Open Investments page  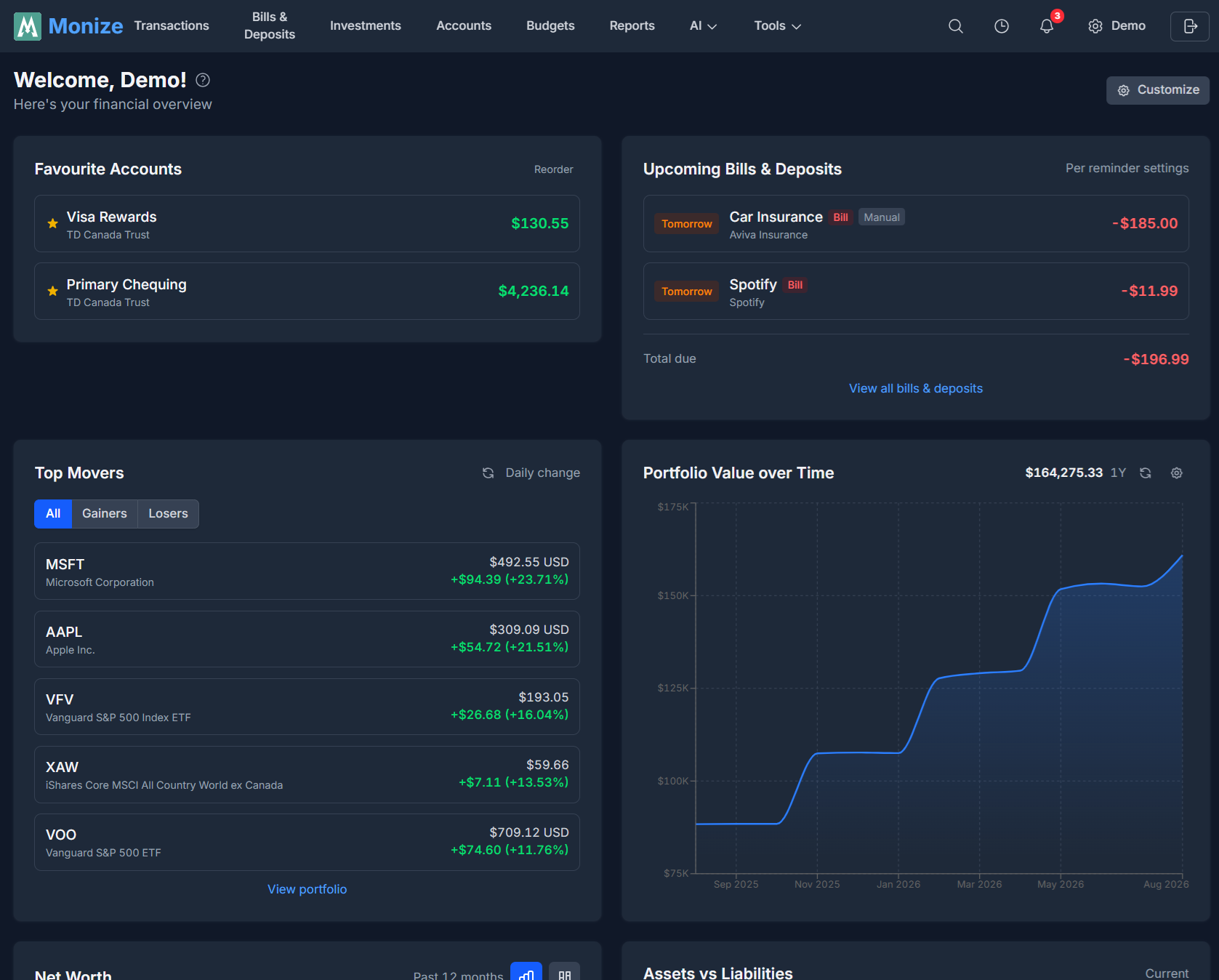pyautogui.click(x=366, y=26)
